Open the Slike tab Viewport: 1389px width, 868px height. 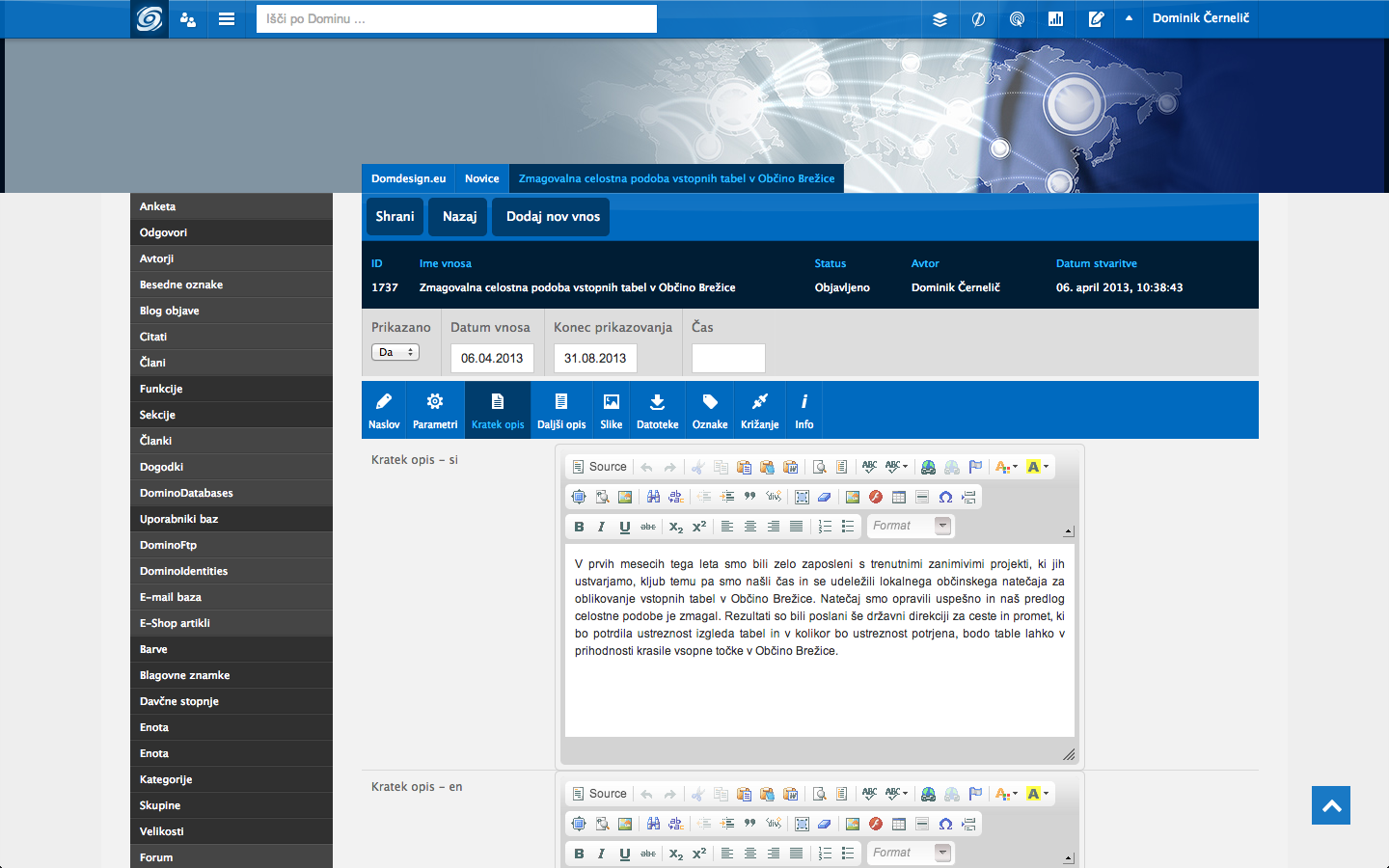pos(612,410)
